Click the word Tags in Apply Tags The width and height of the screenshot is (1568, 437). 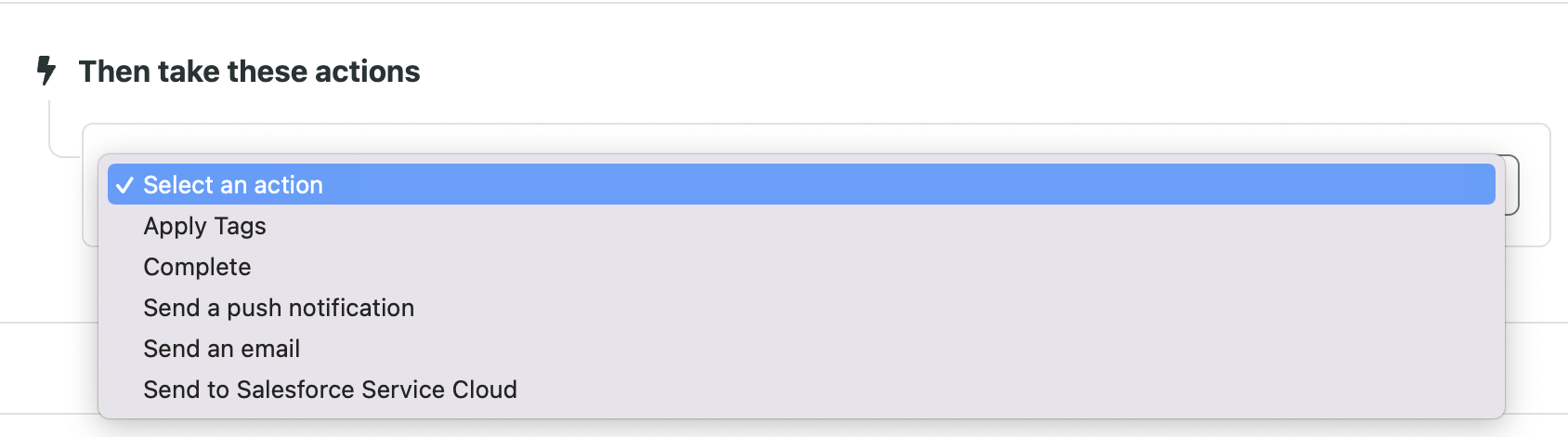tap(240, 227)
